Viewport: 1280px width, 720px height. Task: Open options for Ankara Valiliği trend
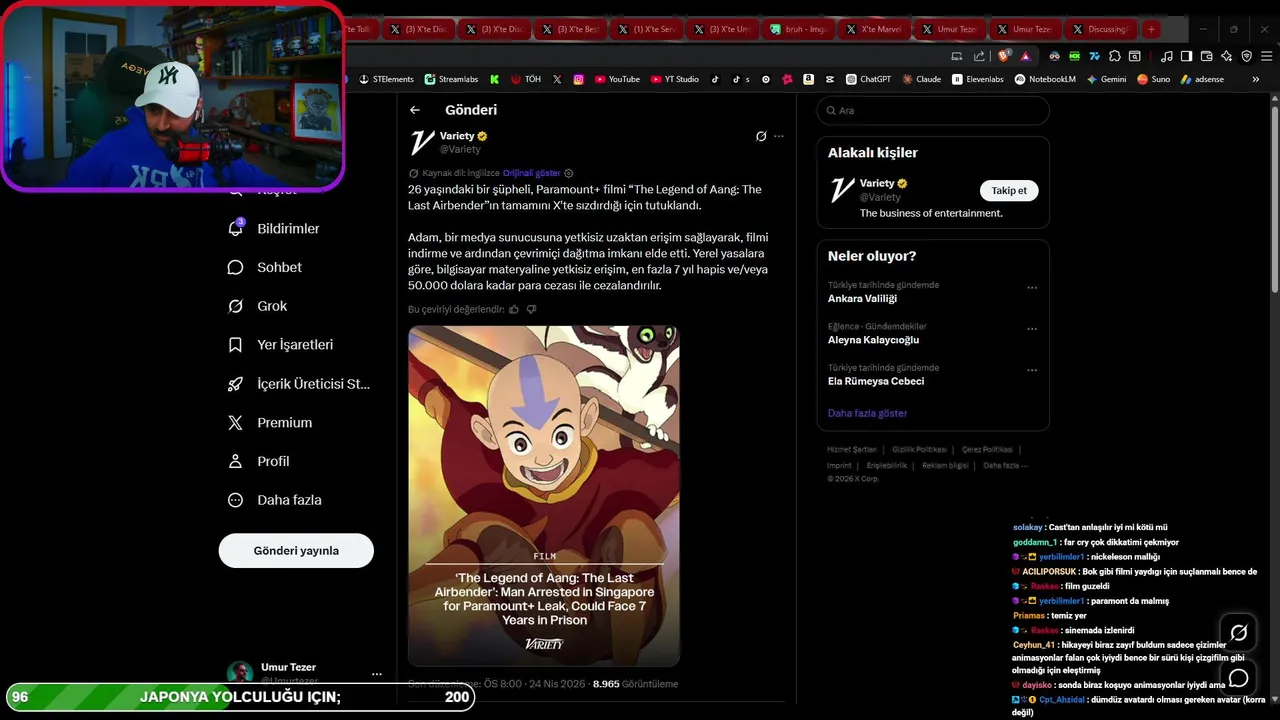tap(1032, 288)
